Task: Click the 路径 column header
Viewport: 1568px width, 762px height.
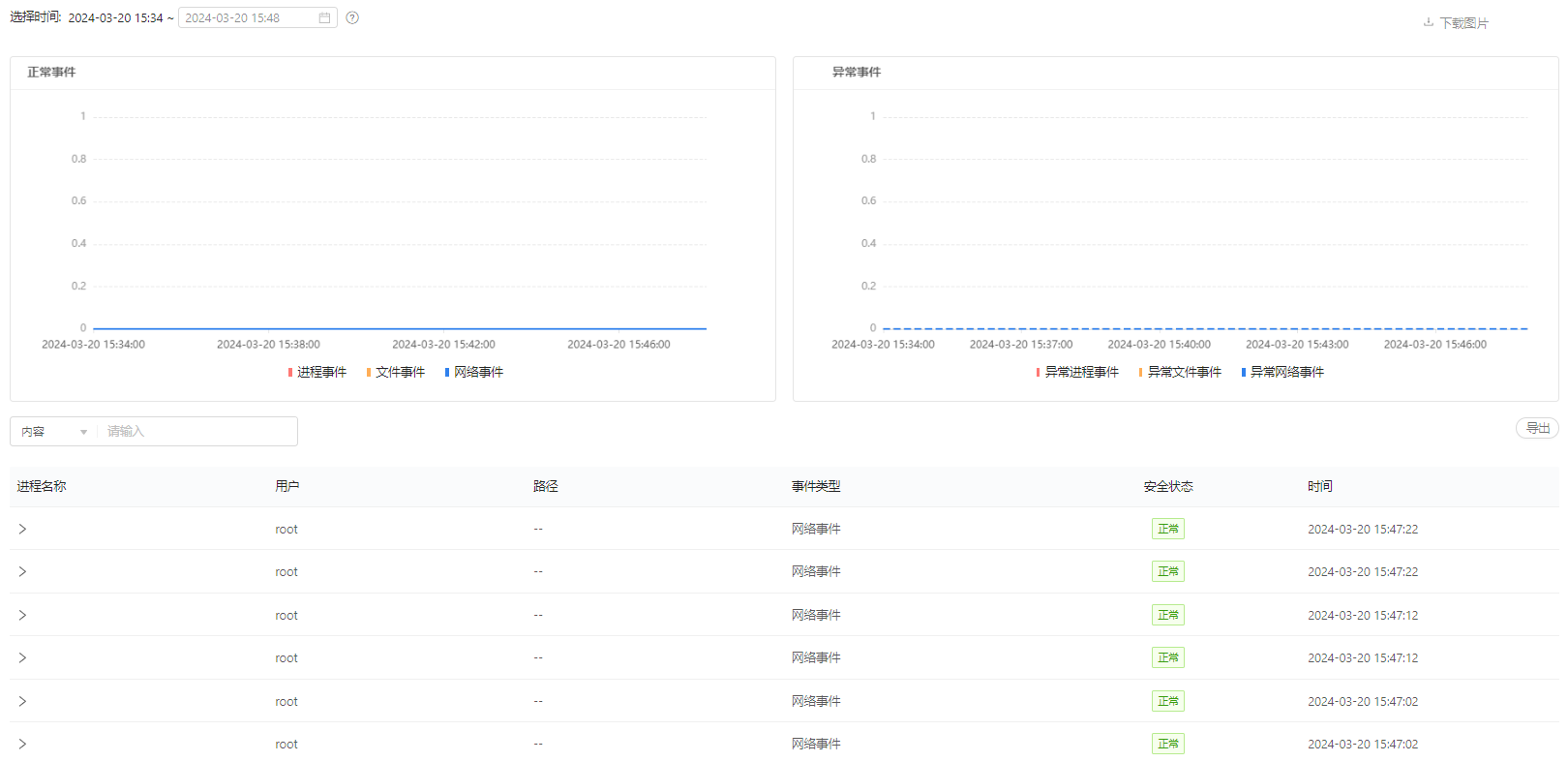Action: pyautogui.click(x=546, y=486)
